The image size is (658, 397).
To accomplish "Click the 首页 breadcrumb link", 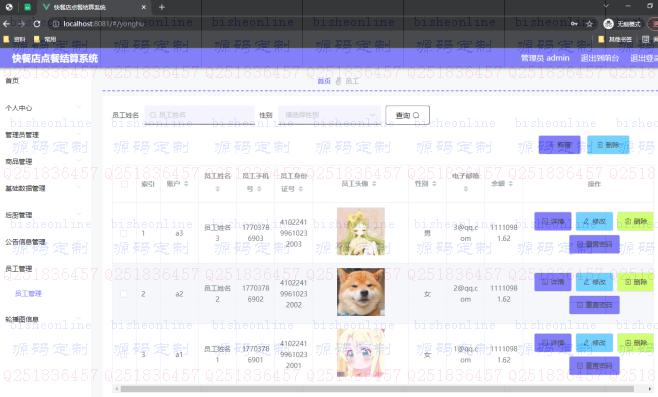I will tap(324, 81).
